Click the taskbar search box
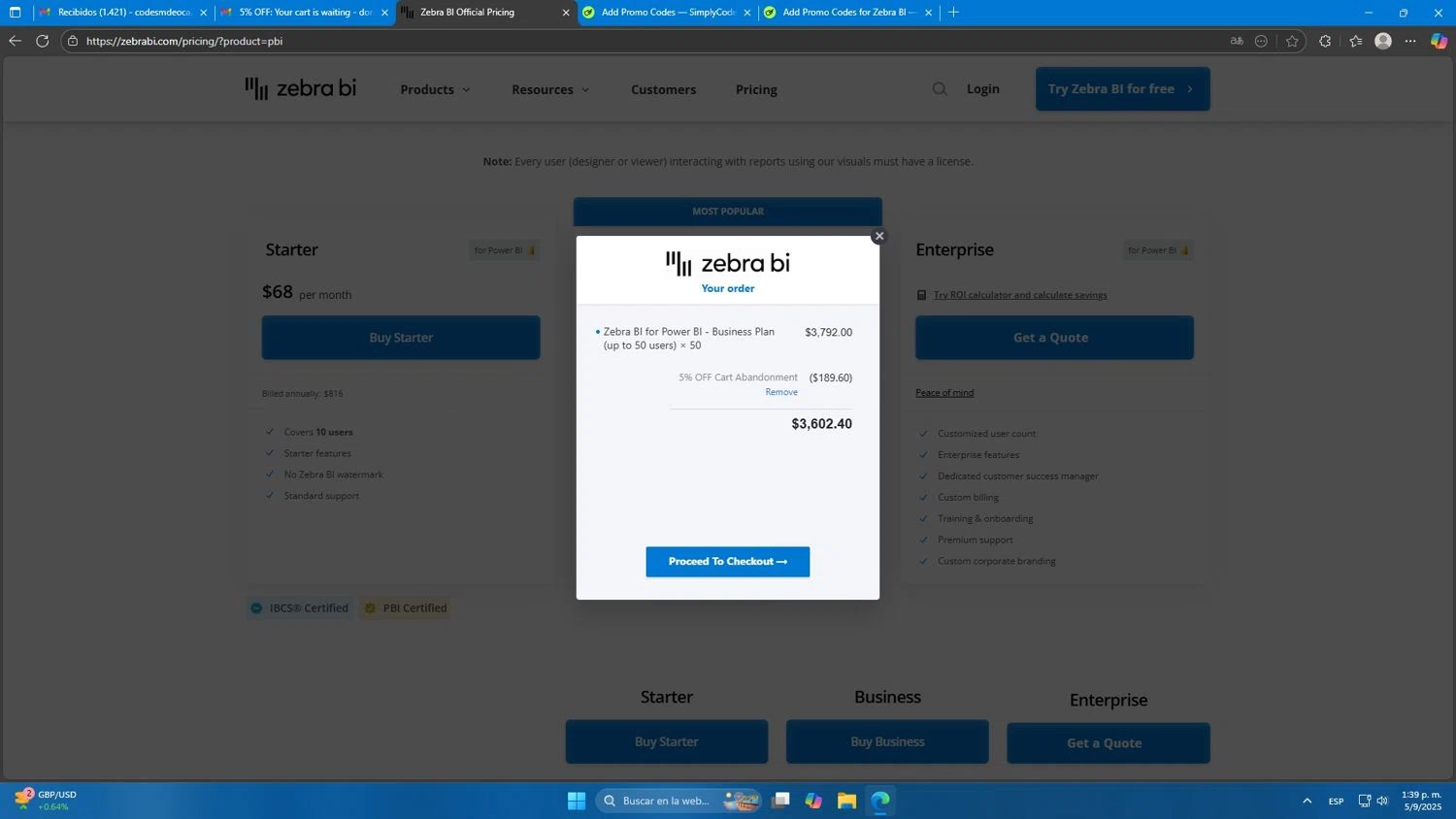Screen dimensions: 1456x819 click(678, 801)
